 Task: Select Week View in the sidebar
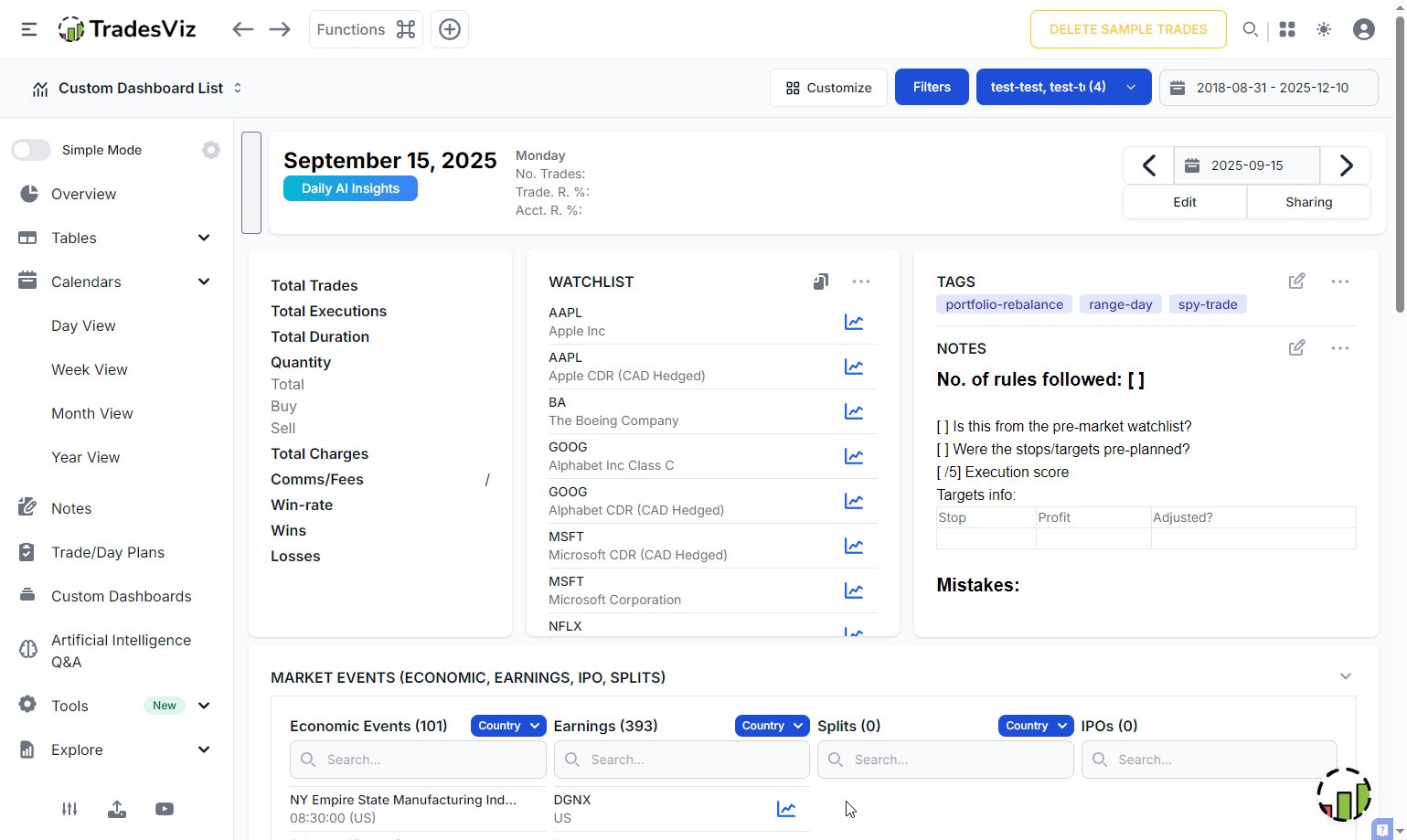(x=90, y=369)
